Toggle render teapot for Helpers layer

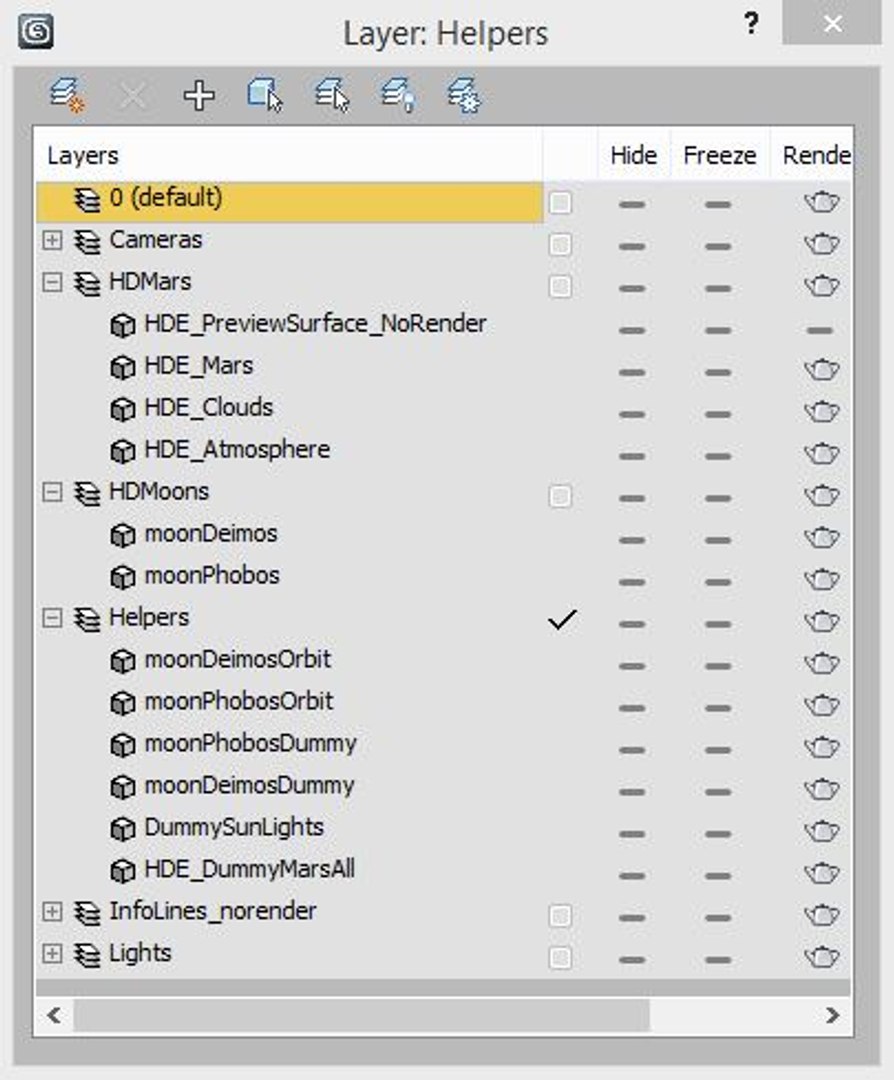[822, 622]
